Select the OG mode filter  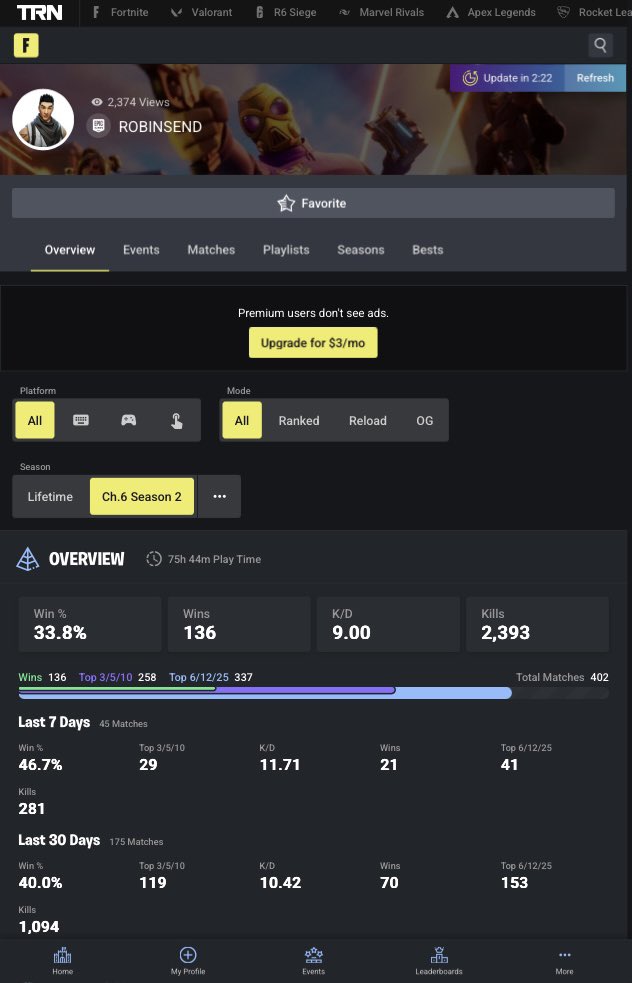[x=424, y=420]
